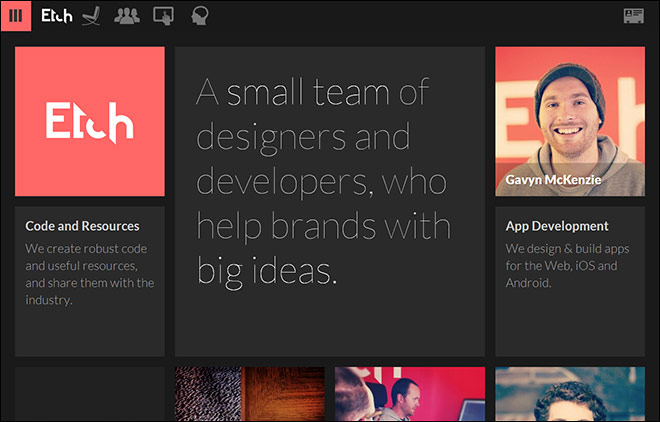Image resolution: width=660 pixels, height=422 pixels.
Task: Click the 'We create robust code' description
Action: click(x=90, y=274)
